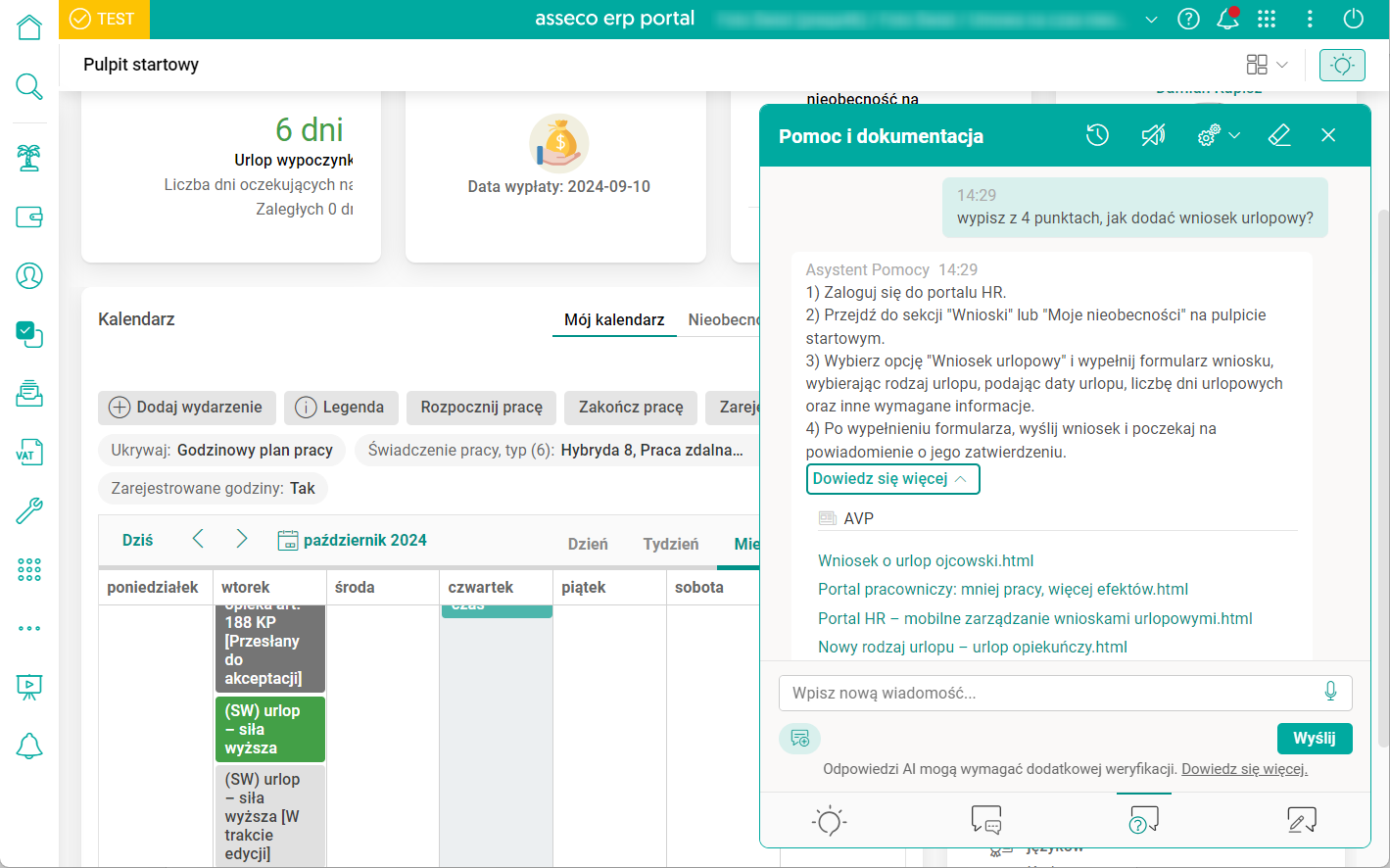Screen dimensions: 1390x868
Task: Send the message with Wyślij
Action: click(1315, 739)
